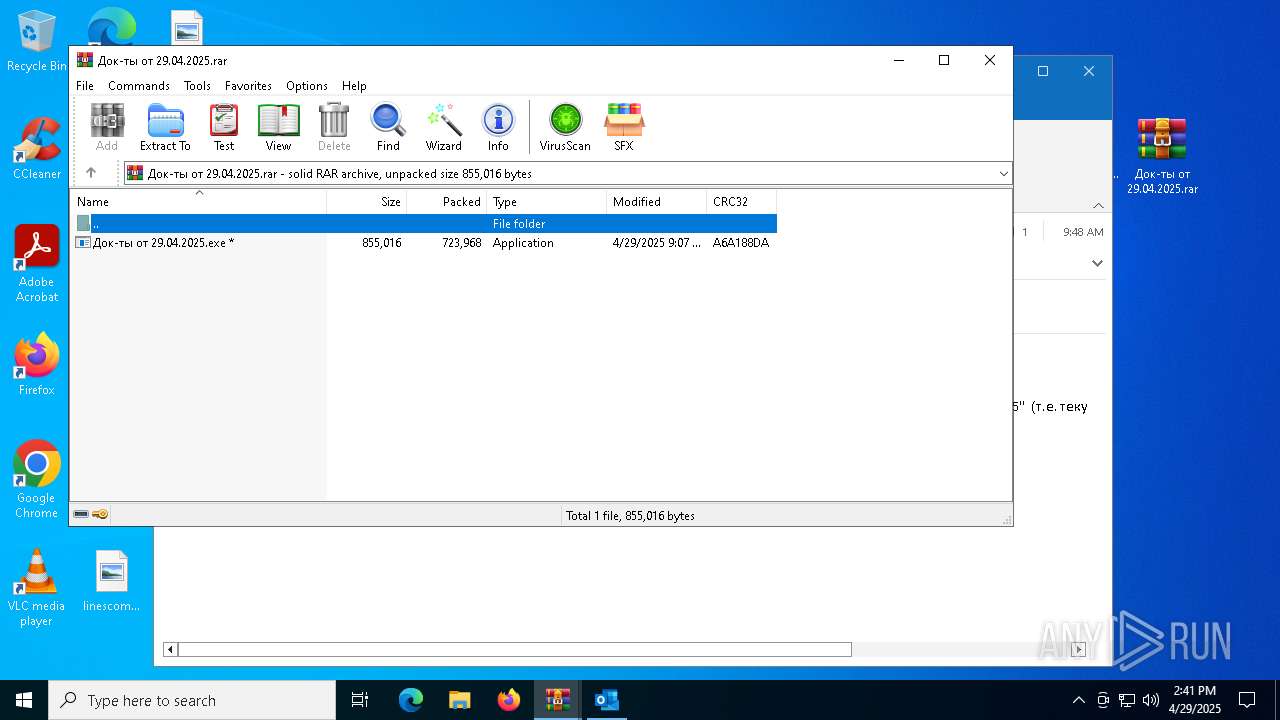
Task: Sort by the Modified column header
Action: (x=657, y=201)
